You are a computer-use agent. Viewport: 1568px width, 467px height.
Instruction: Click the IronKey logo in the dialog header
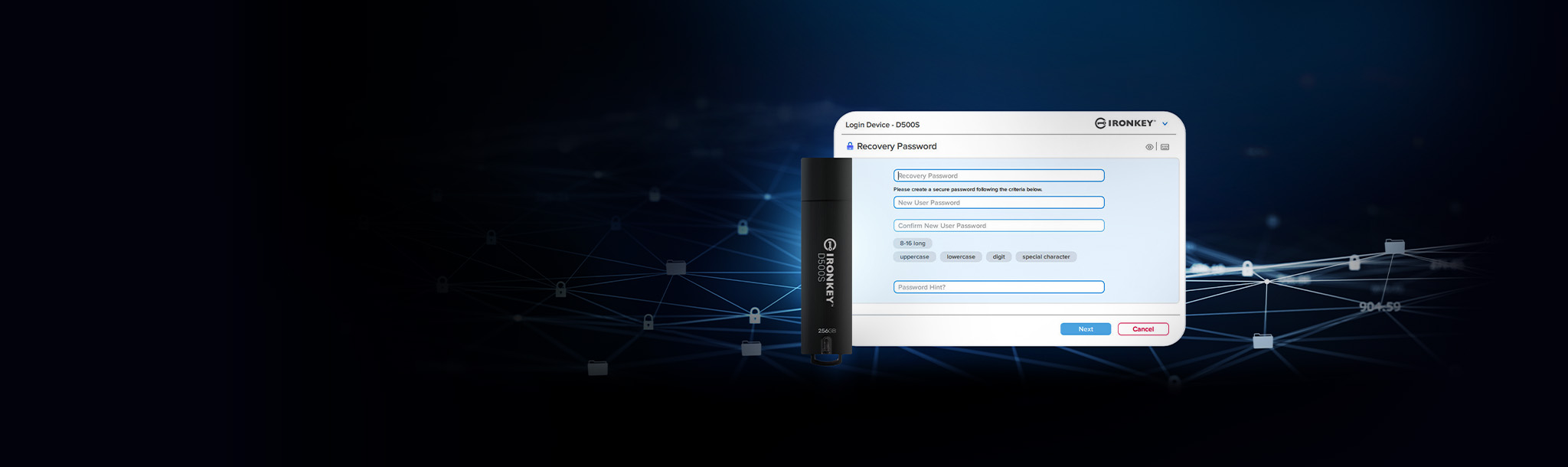(1125, 123)
